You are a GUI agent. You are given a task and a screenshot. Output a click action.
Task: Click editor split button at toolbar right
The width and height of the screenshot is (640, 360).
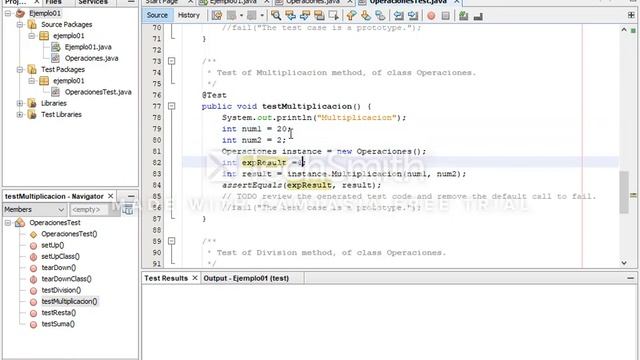(631, 15)
